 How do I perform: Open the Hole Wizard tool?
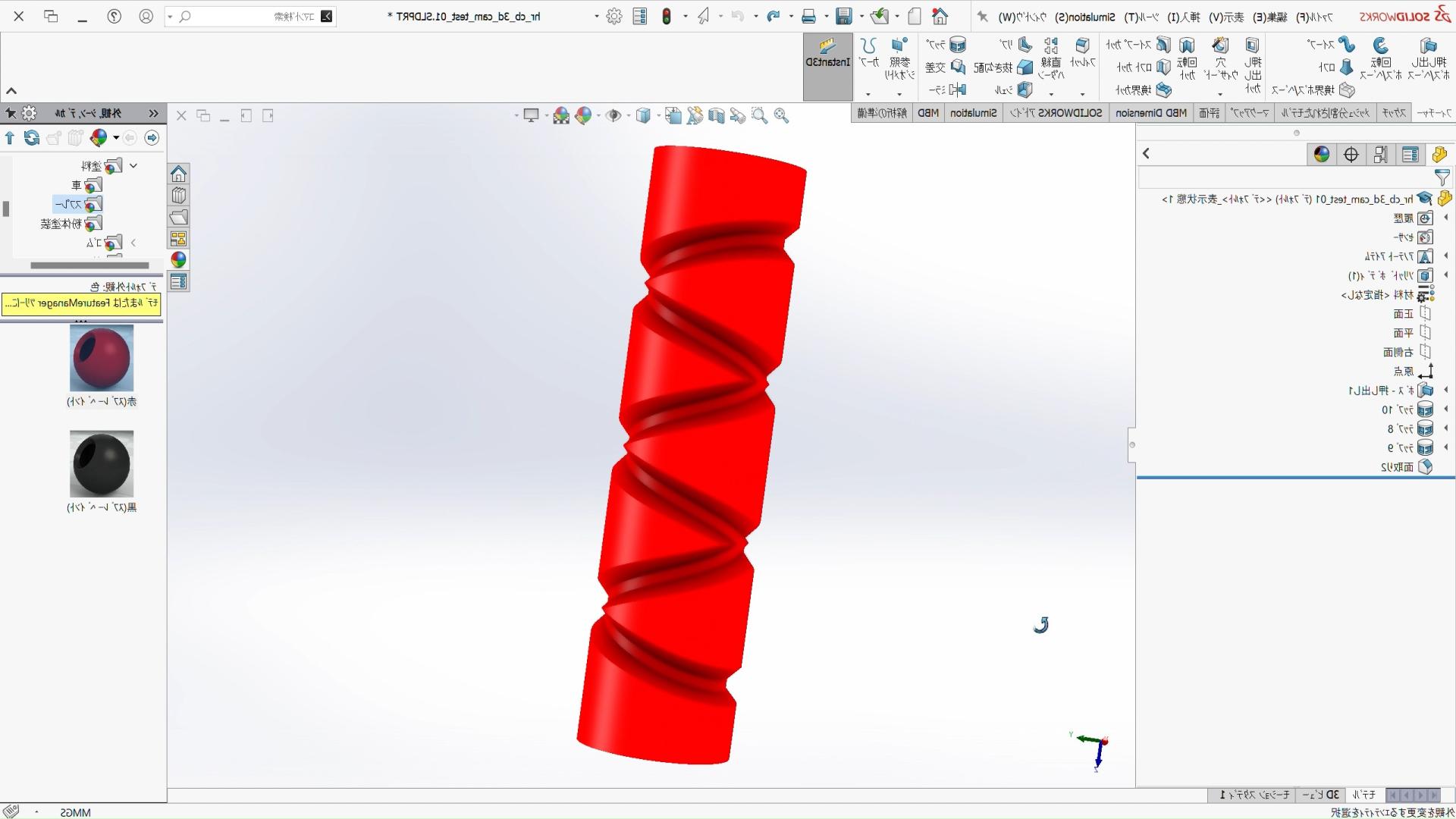coord(1220,58)
